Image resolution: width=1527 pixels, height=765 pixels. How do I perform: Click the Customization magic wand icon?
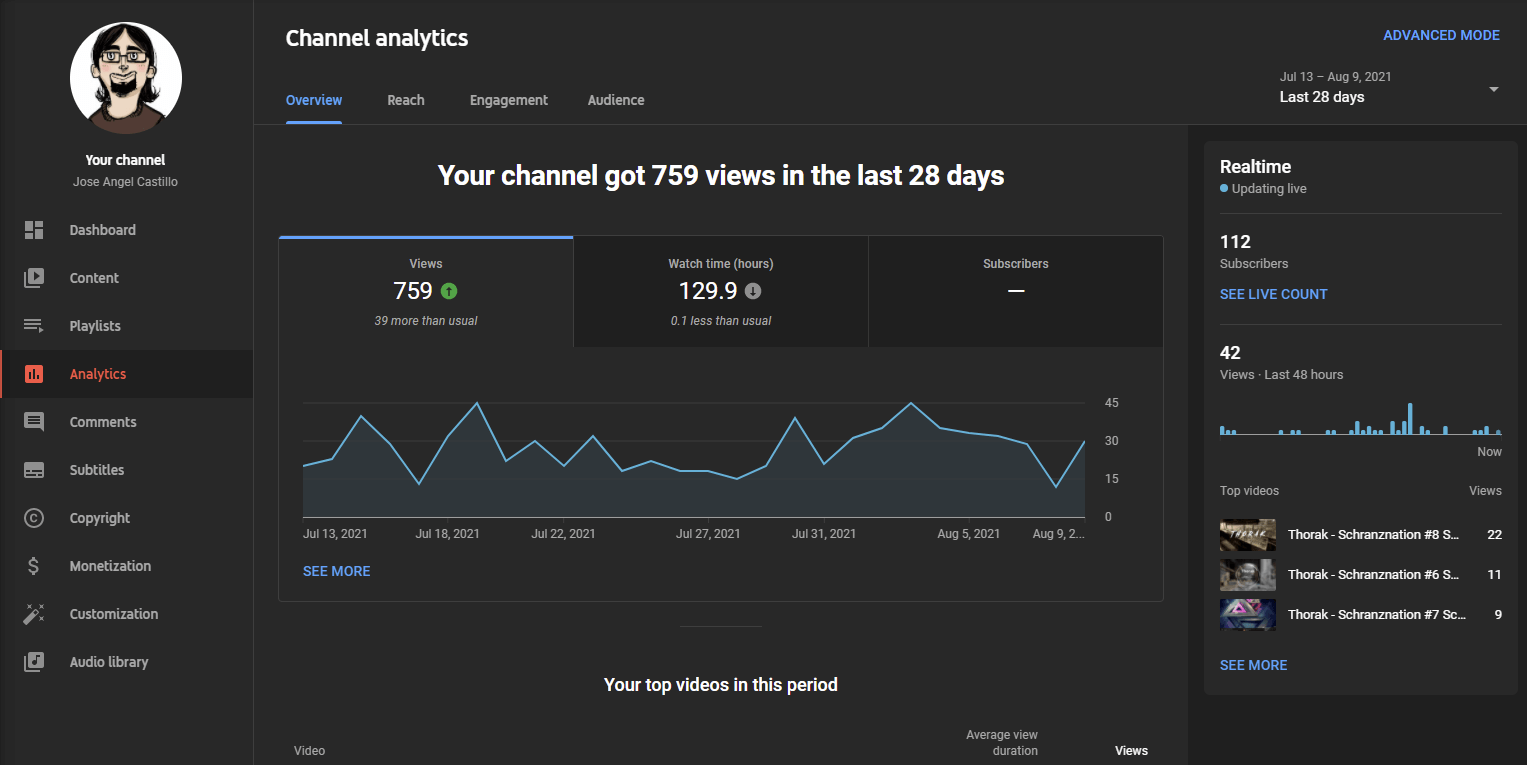tap(34, 614)
